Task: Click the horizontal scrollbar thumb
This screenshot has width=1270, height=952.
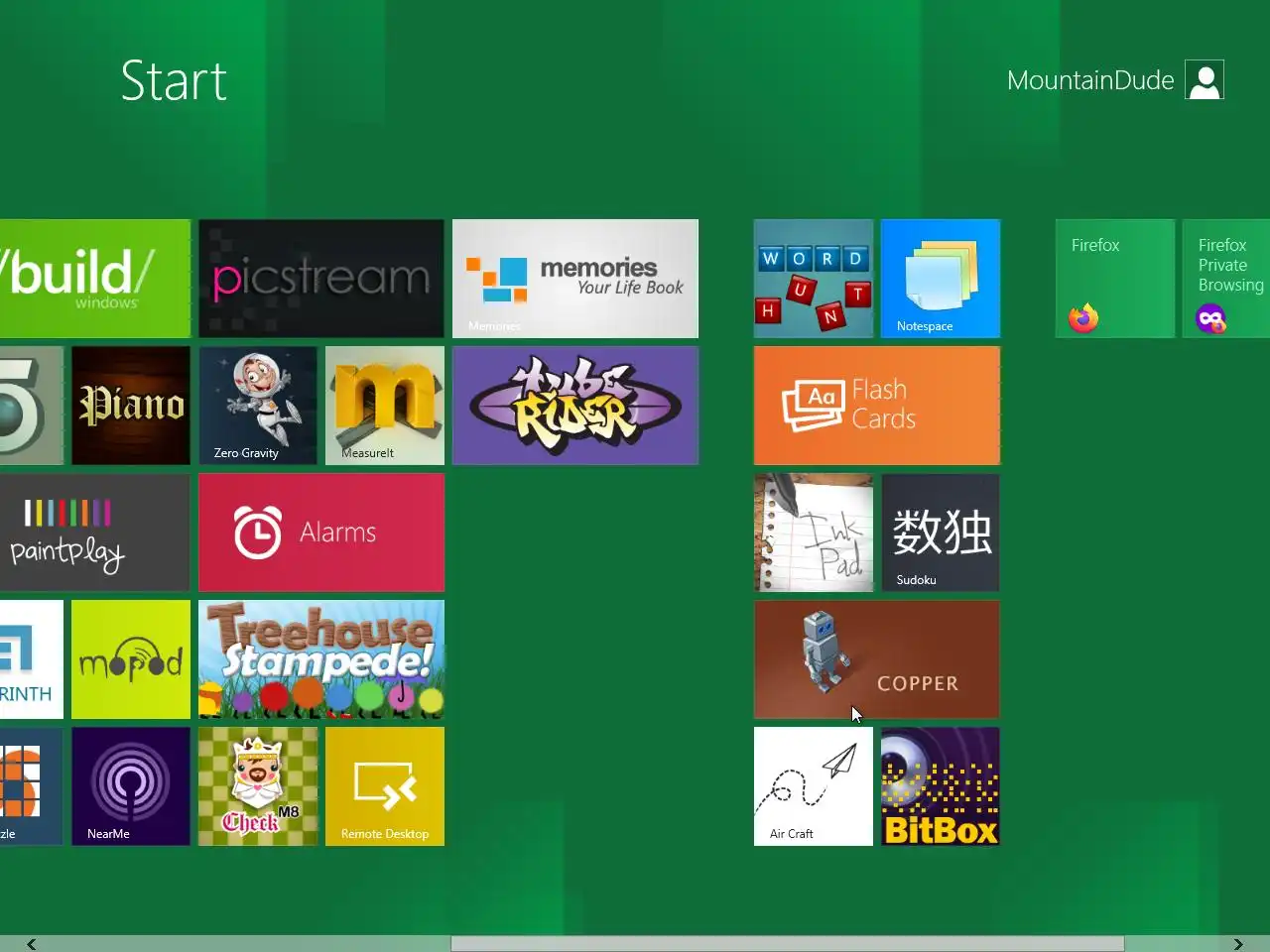Action: [788, 944]
